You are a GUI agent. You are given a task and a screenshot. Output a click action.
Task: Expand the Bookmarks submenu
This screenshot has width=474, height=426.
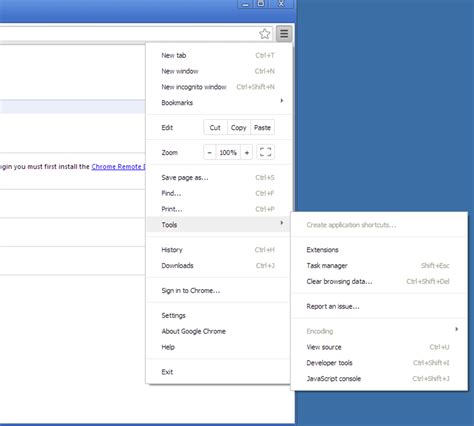click(x=218, y=102)
